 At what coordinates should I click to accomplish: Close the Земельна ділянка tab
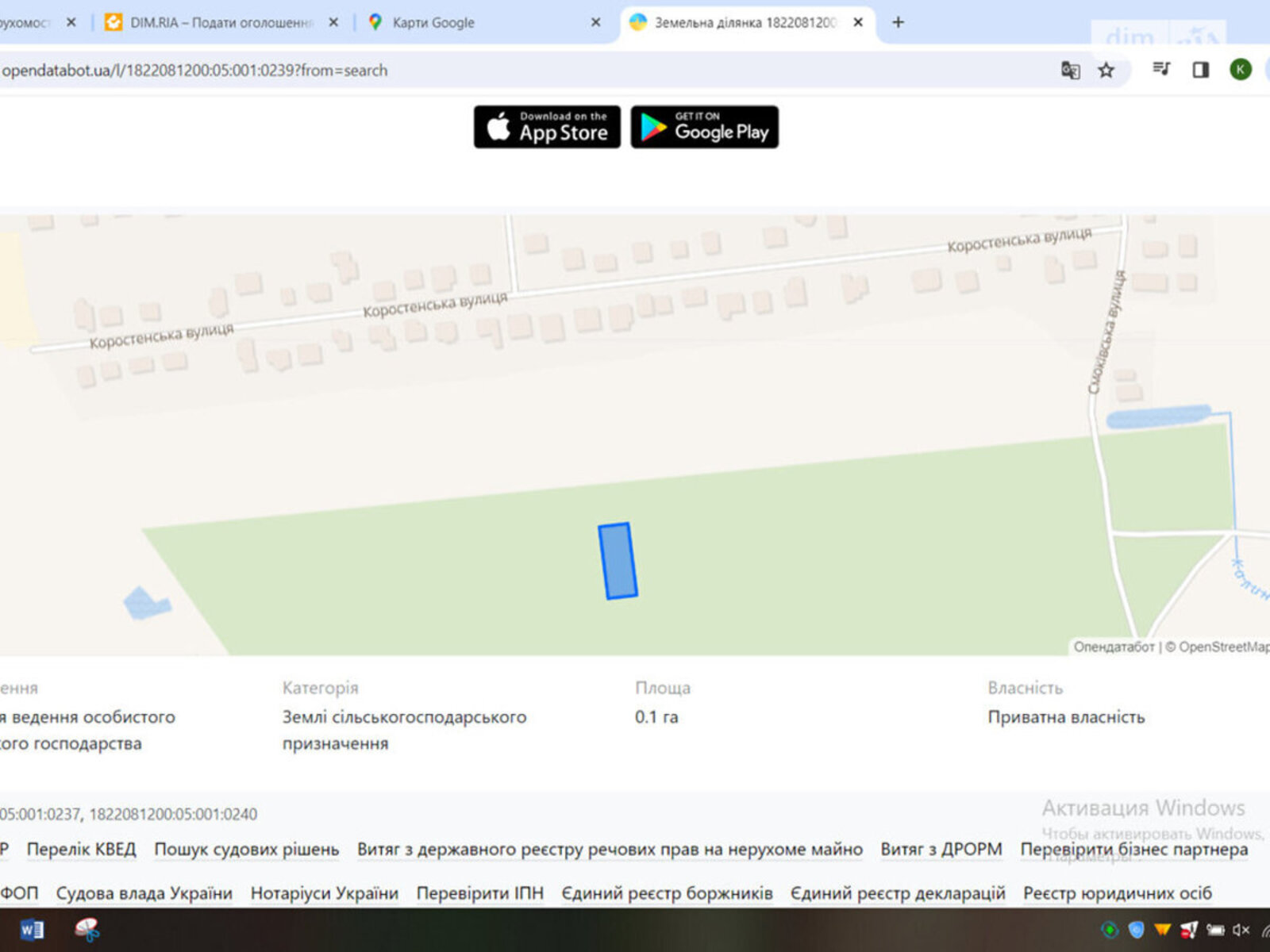click(x=858, y=23)
